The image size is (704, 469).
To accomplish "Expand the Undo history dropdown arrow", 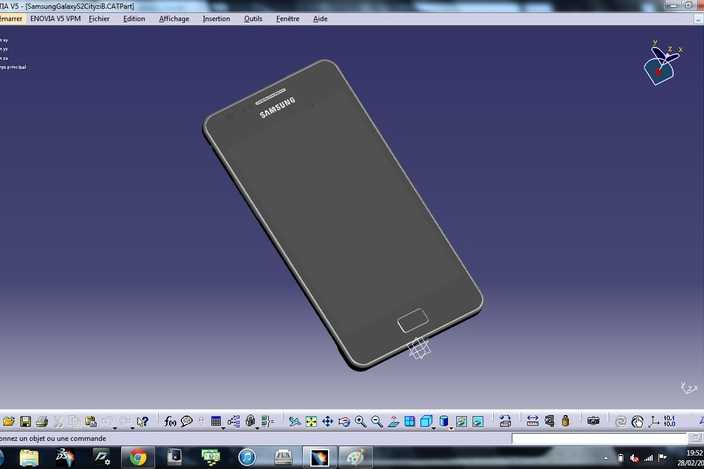I will (x=115, y=428).
